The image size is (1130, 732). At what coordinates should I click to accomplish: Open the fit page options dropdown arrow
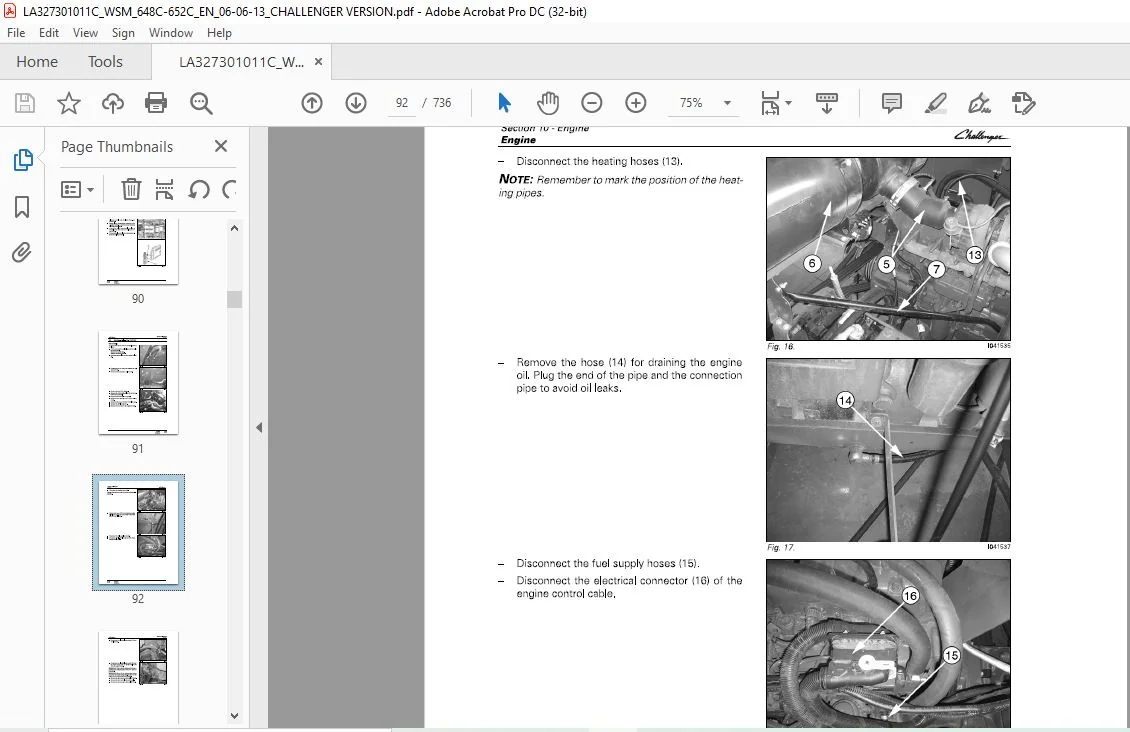788,103
